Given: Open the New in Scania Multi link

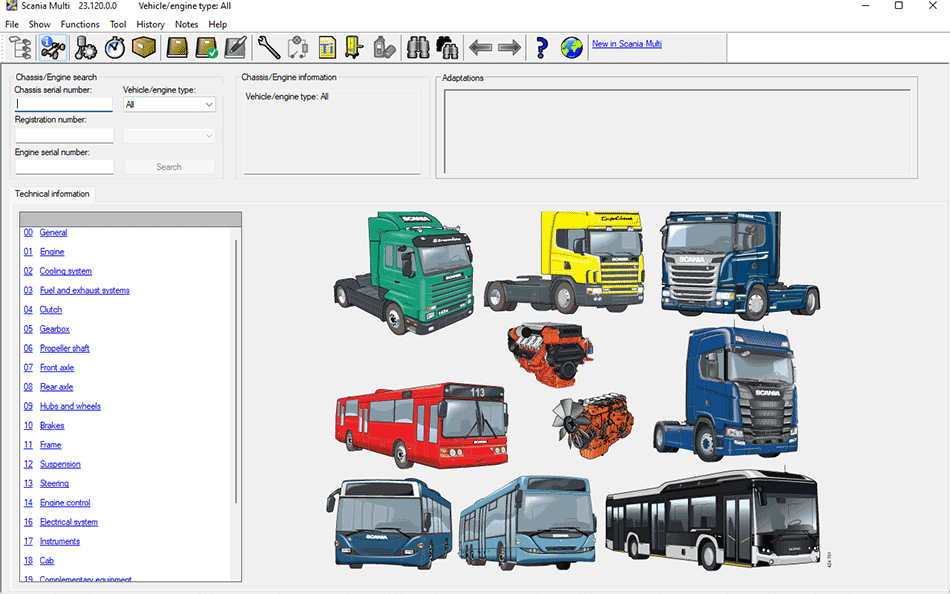Looking at the screenshot, I should tap(627, 44).
